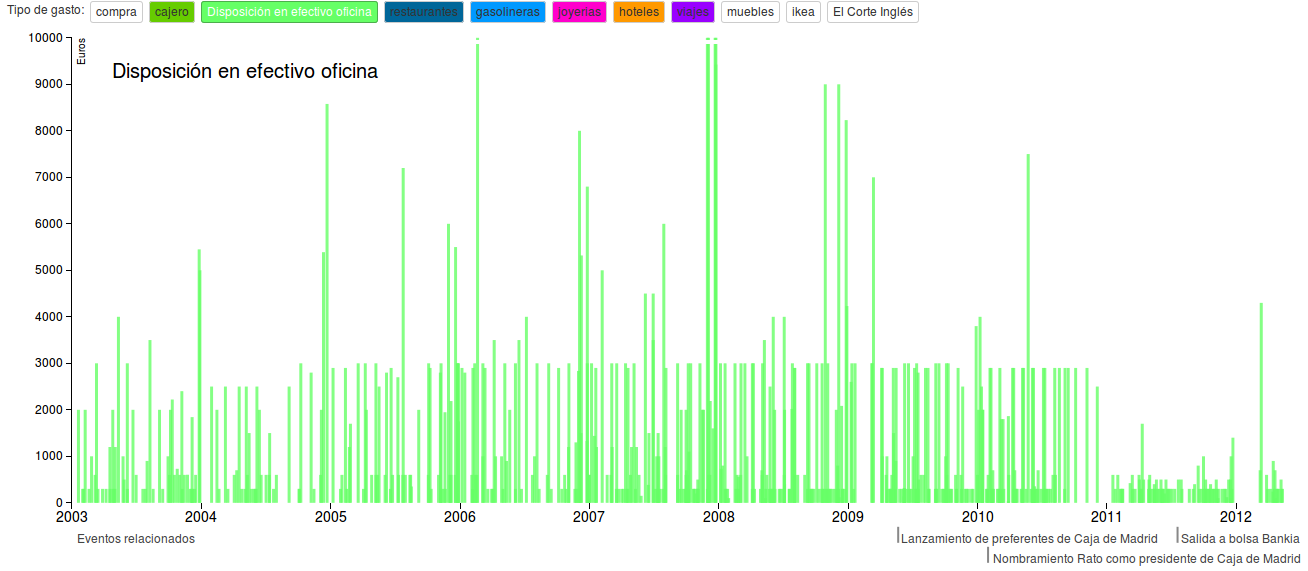1308x571 pixels.
Task: Show 'El Corte Inglés' spending
Action: coord(871,12)
